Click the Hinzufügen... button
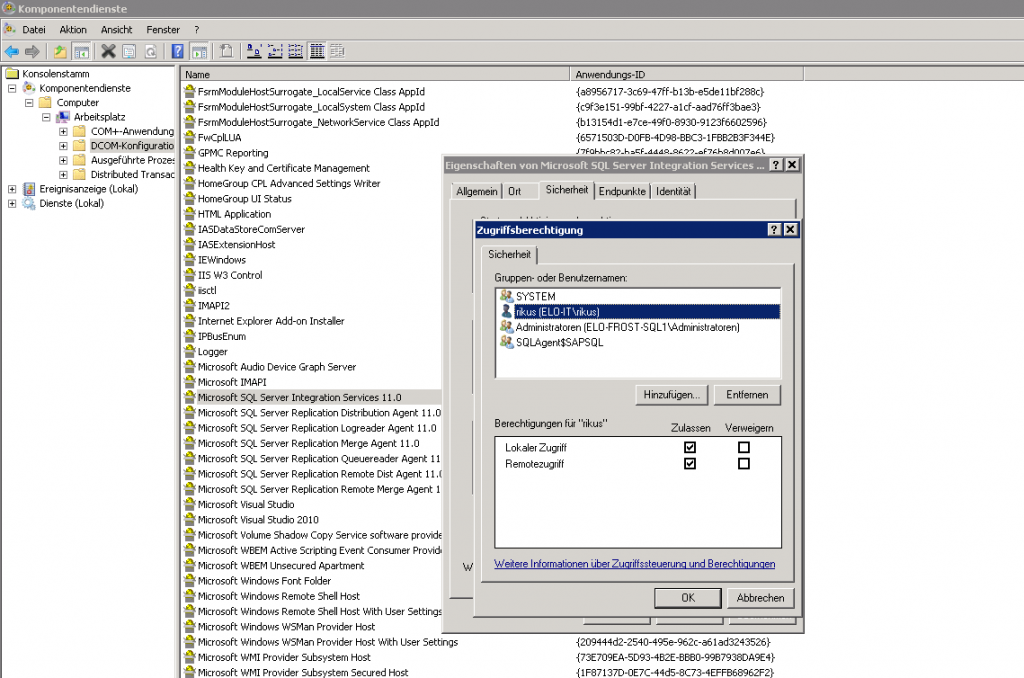 point(671,395)
